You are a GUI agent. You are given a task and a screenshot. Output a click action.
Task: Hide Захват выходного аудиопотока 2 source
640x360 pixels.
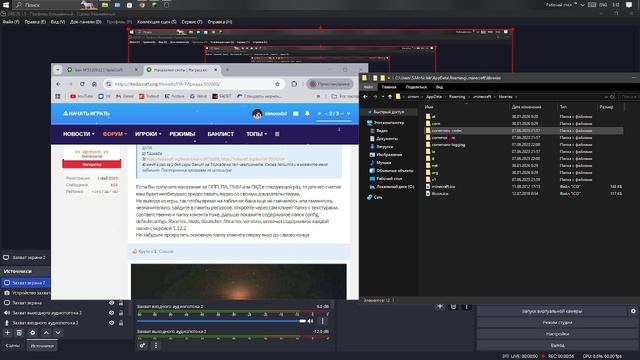point(111,313)
